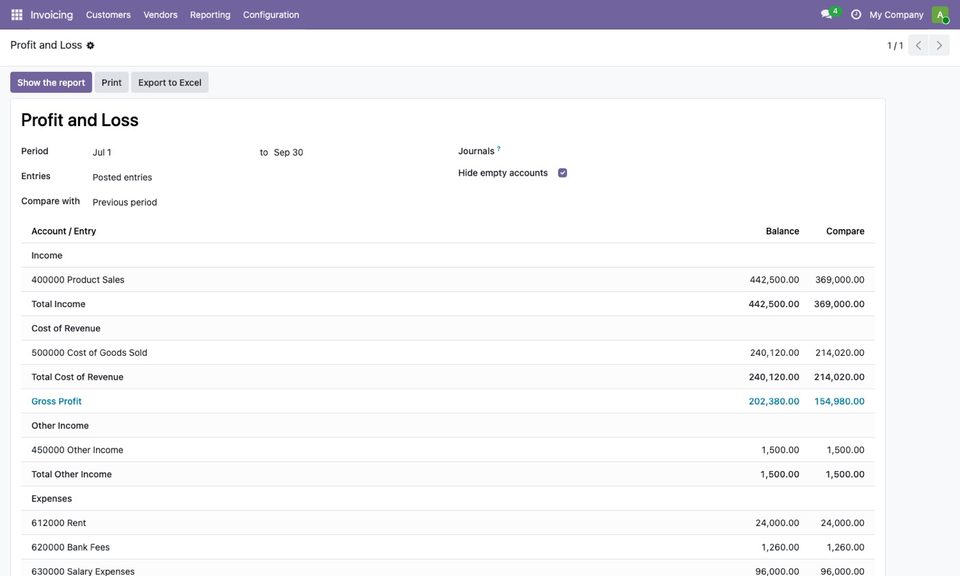960x576 pixels.
Task: Click the Show the report button
Action: pos(51,83)
